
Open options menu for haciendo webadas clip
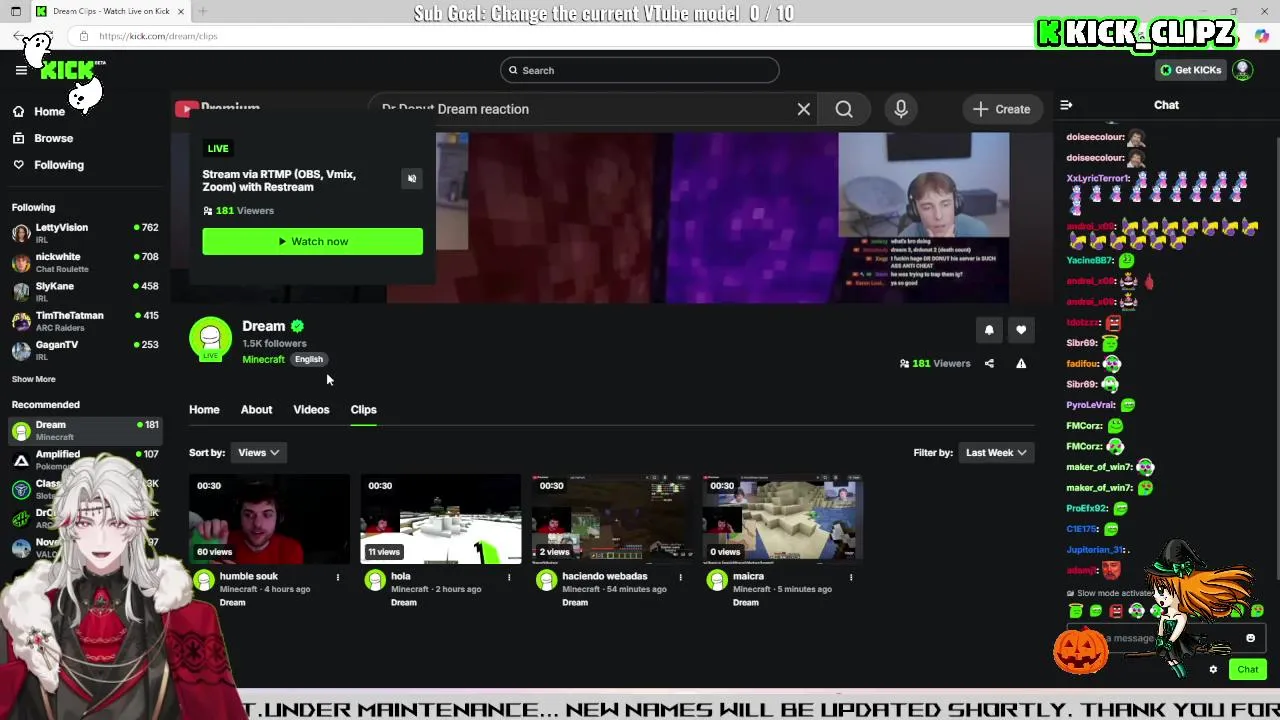point(680,577)
